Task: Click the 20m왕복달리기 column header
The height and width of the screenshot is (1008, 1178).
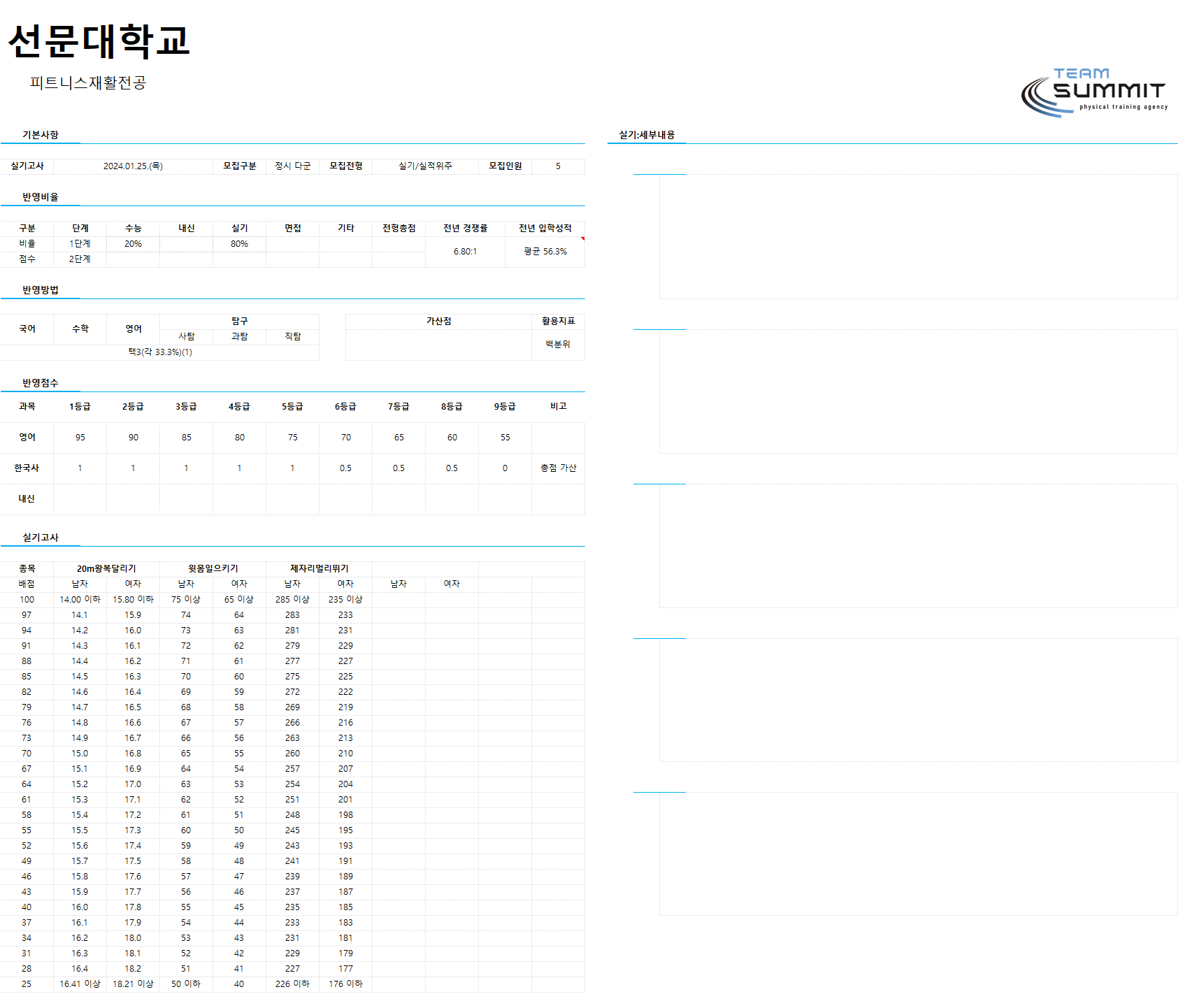Action: point(106,569)
